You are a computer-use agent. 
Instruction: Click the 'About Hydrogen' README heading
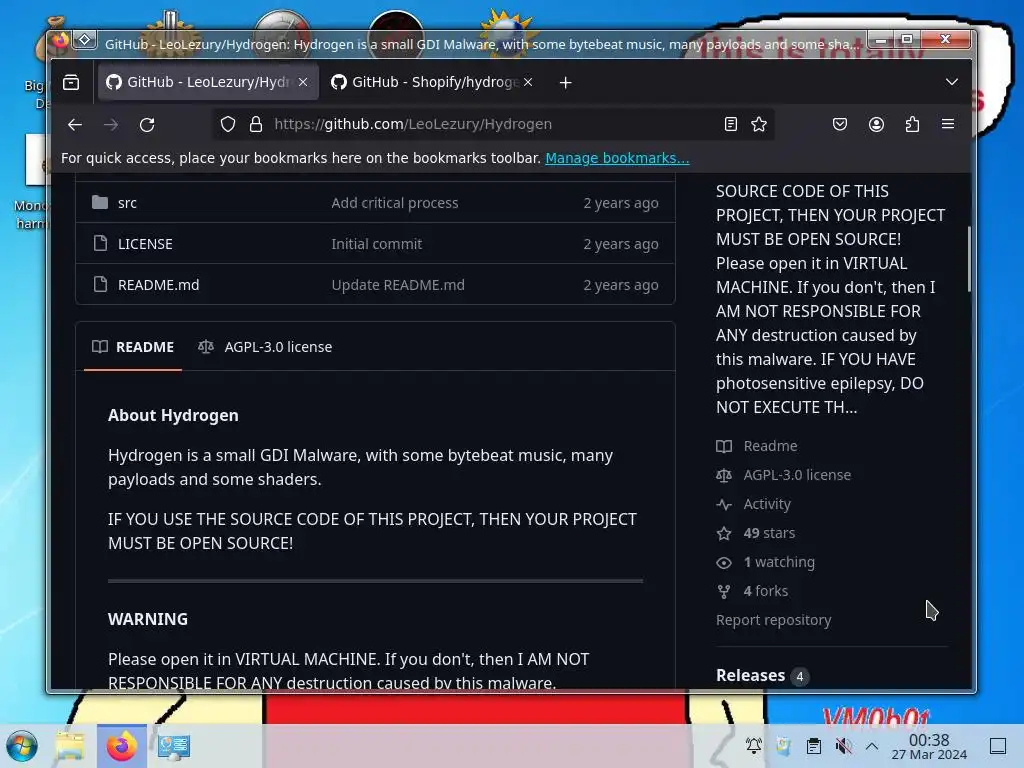click(x=173, y=415)
